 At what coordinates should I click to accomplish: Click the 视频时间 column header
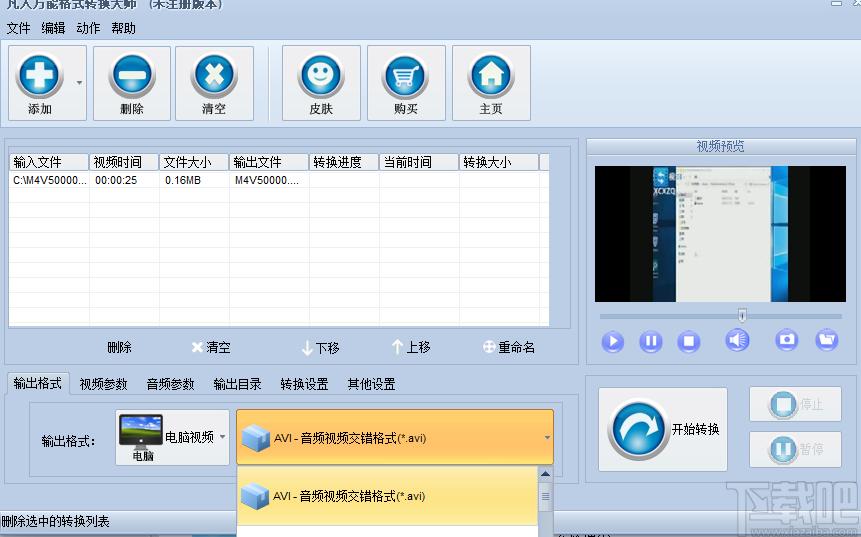click(x=124, y=162)
